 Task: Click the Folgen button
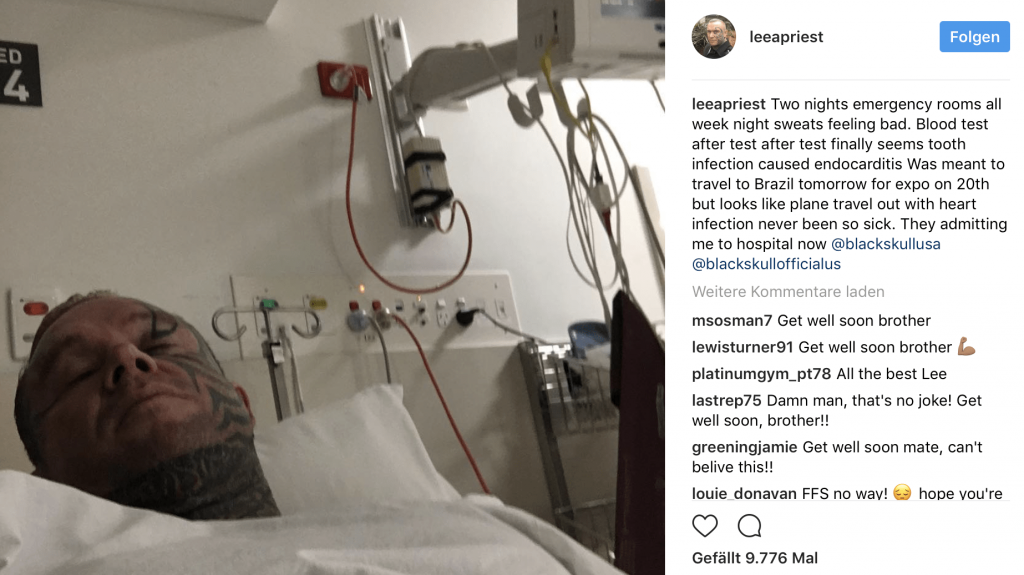pyautogui.click(x=974, y=37)
